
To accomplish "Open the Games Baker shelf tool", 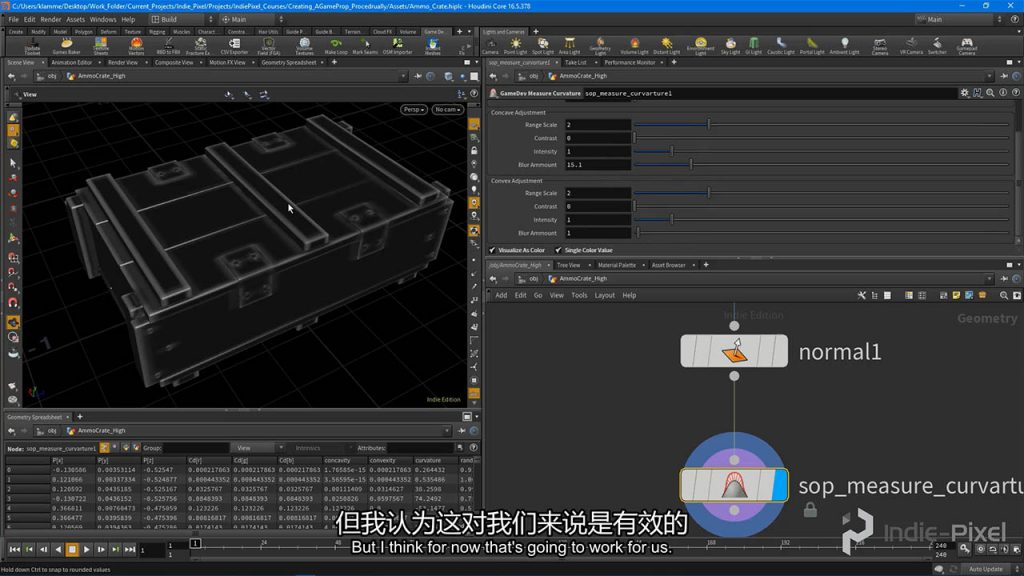I will click(66, 46).
